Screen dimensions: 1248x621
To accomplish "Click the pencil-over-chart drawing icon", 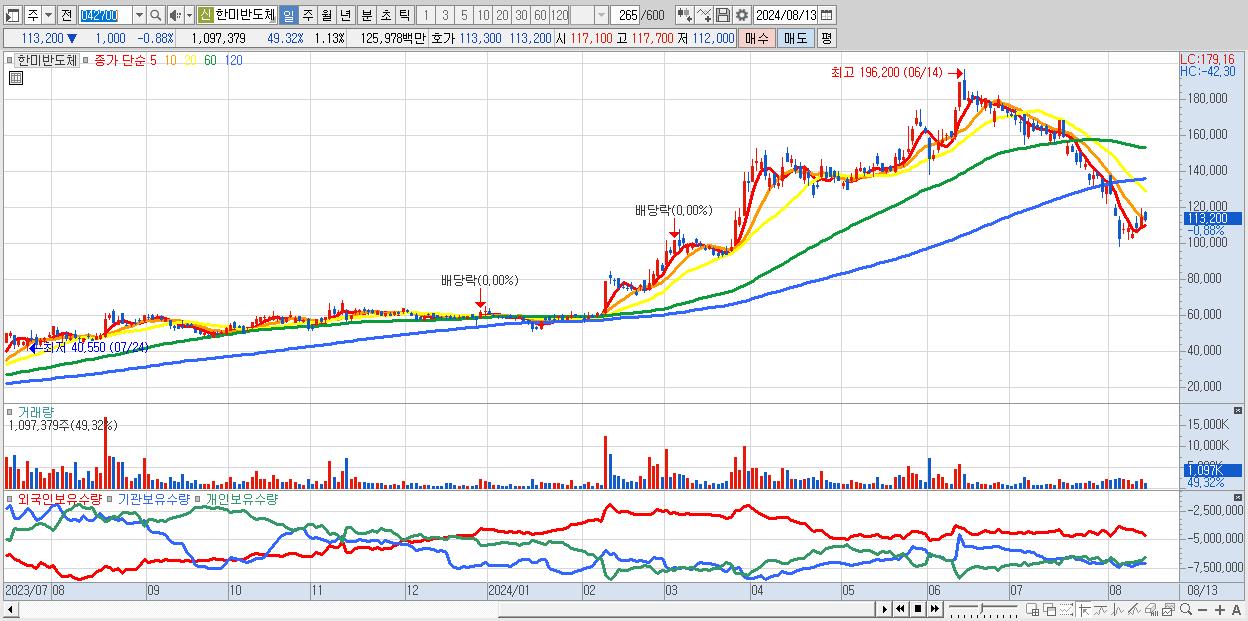I will point(1134,609).
